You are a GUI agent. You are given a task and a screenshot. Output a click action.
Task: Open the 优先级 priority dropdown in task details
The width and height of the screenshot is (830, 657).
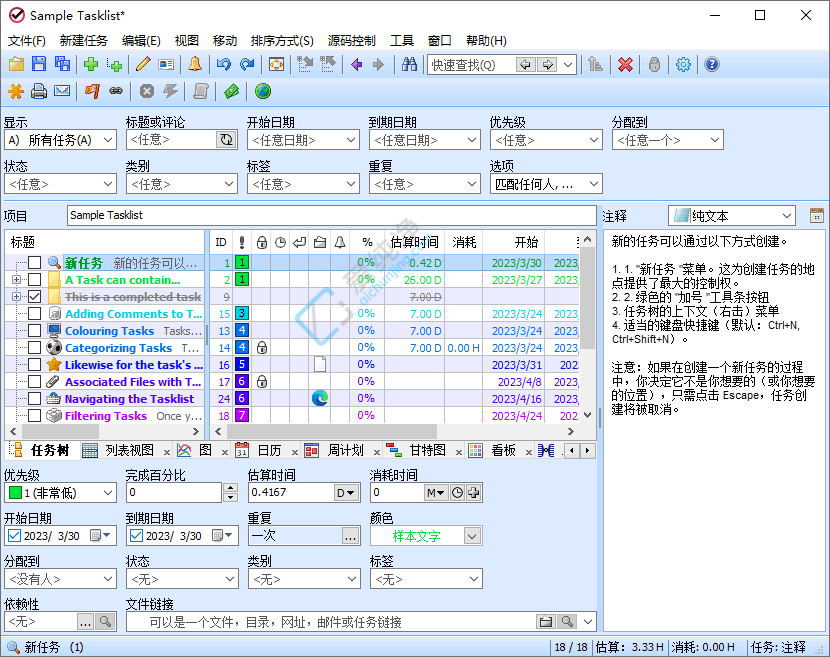[108, 493]
